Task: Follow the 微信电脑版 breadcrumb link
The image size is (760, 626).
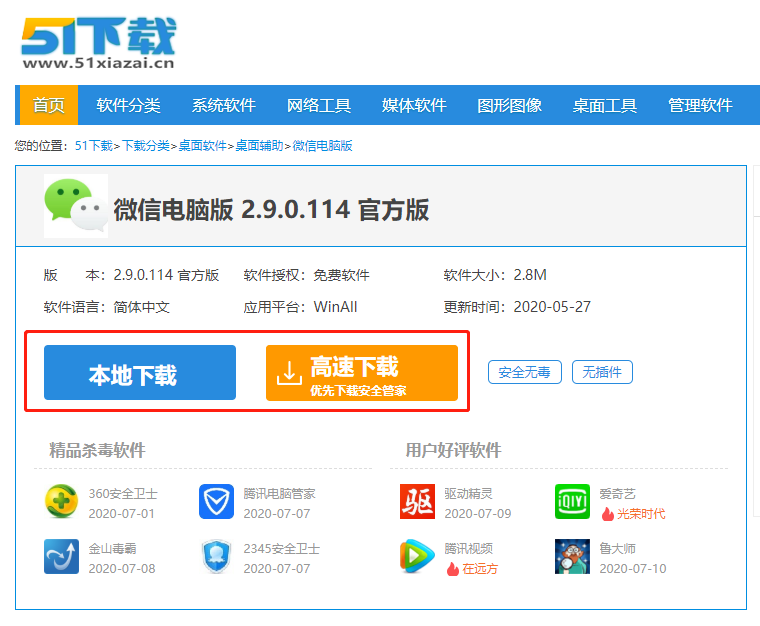Action: [x=322, y=146]
